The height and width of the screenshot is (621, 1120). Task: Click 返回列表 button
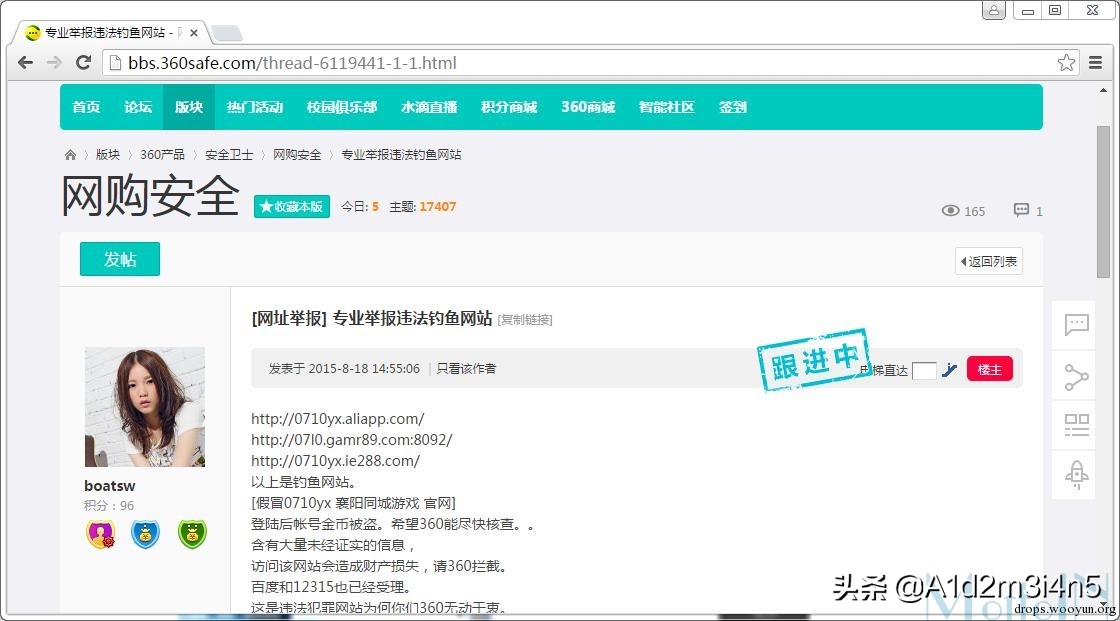989,262
